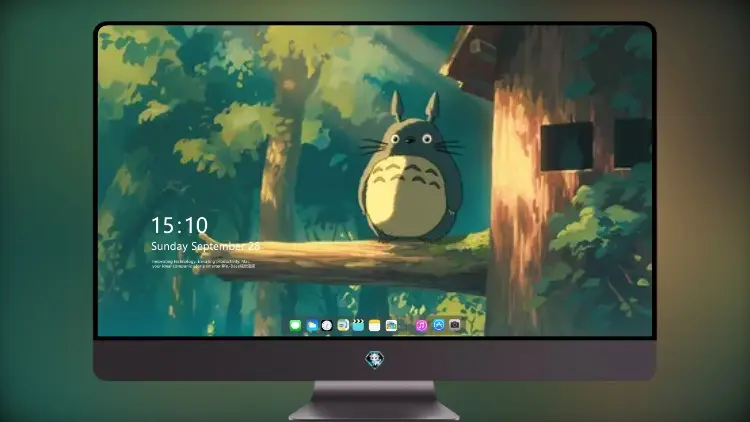The image size is (750, 422).
Task: Open the clapperboard video app in dock
Action: [358, 326]
